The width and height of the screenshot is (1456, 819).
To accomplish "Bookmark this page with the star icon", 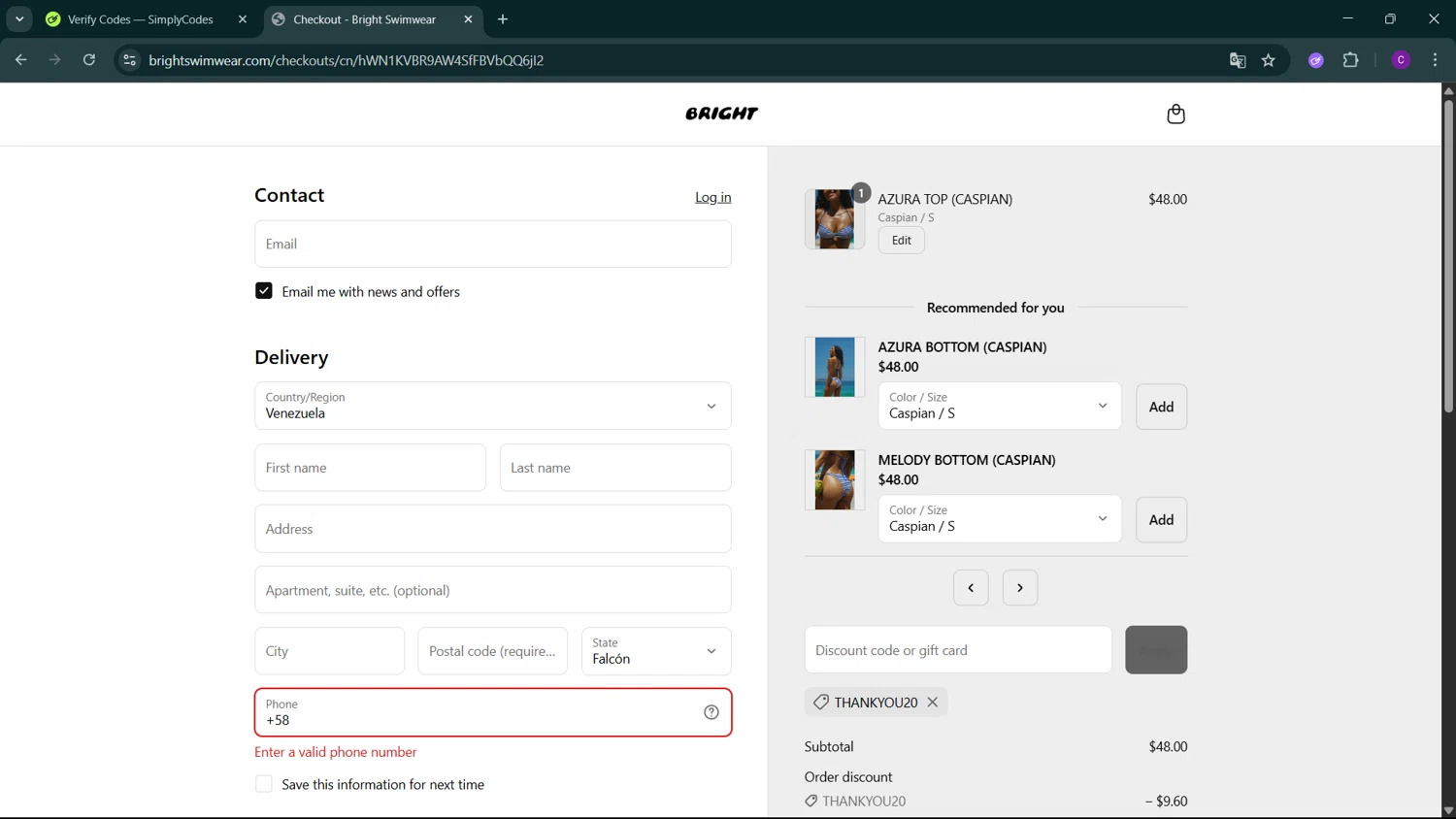I will coord(1269,60).
